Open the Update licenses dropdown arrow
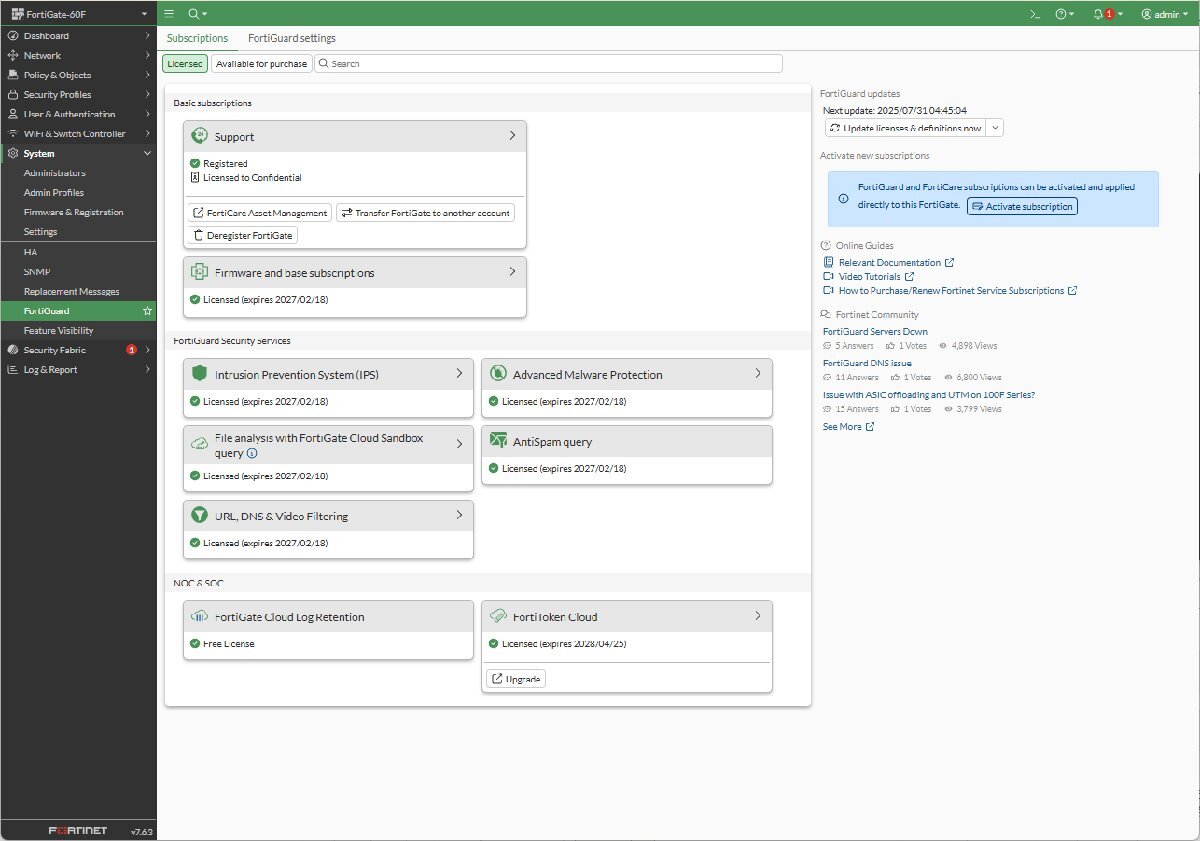Viewport: 1200px width, 841px height. 995,128
